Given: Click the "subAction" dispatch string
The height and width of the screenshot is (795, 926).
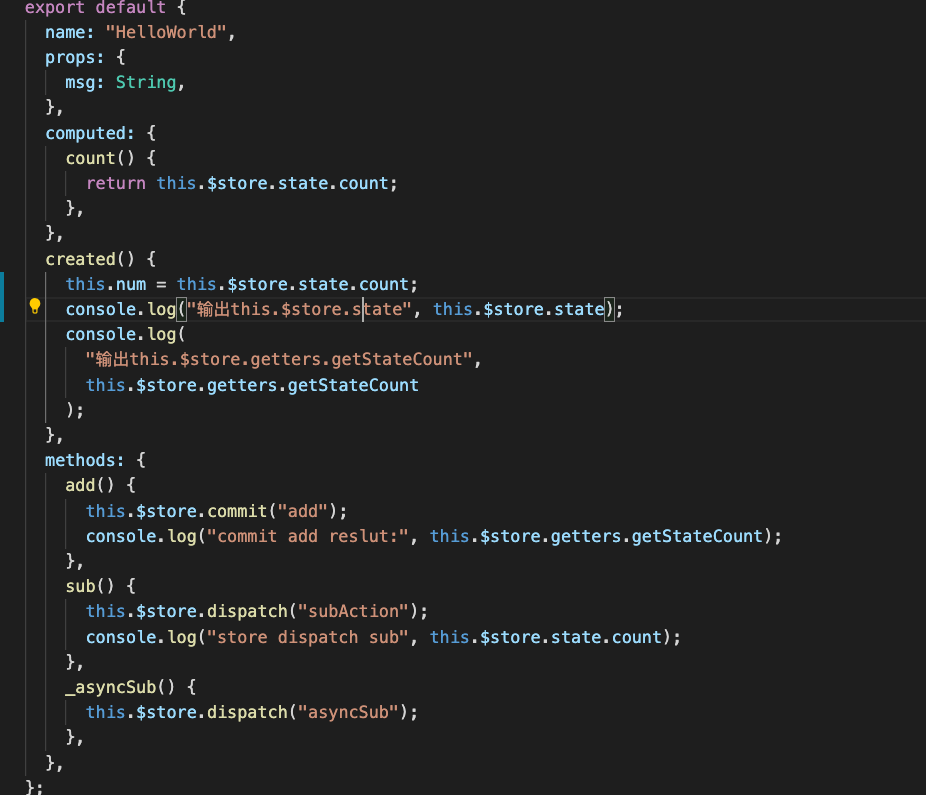Looking at the screenshot, I should click(x=353, y=611).
